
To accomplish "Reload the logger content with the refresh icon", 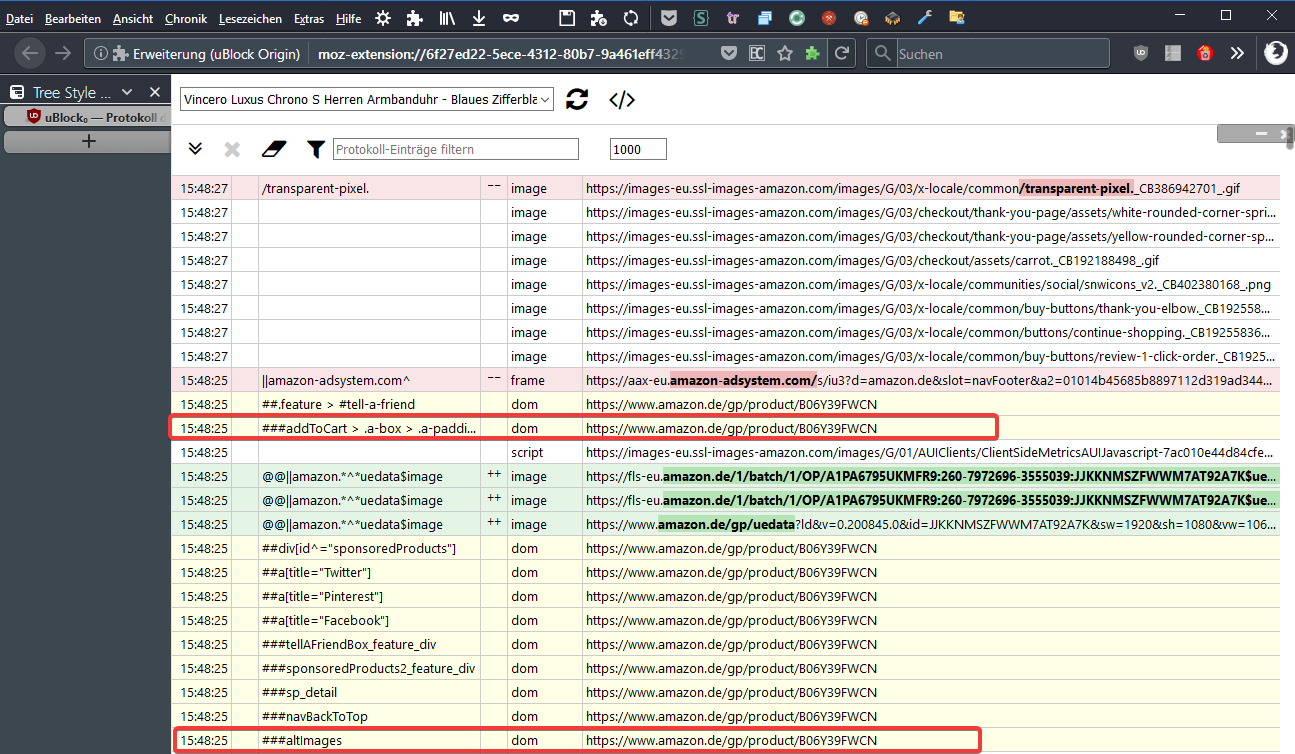I will coord(577,99).
